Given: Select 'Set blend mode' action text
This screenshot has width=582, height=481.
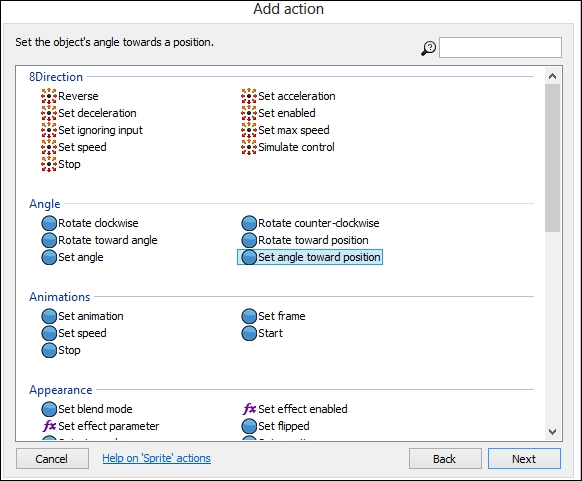Looking at the screenshot, I should (95, 409).
